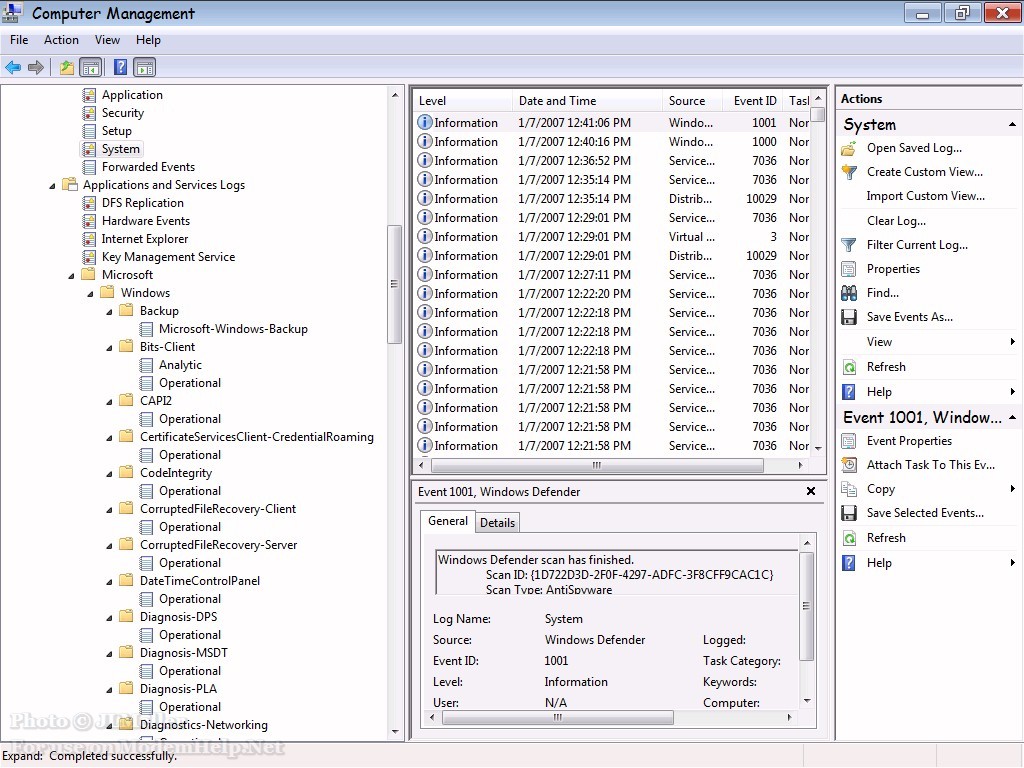The width and height of the screenshot is (1024, 768).
Task: Sort events by Date and Time column
Action: coord(586,101)
